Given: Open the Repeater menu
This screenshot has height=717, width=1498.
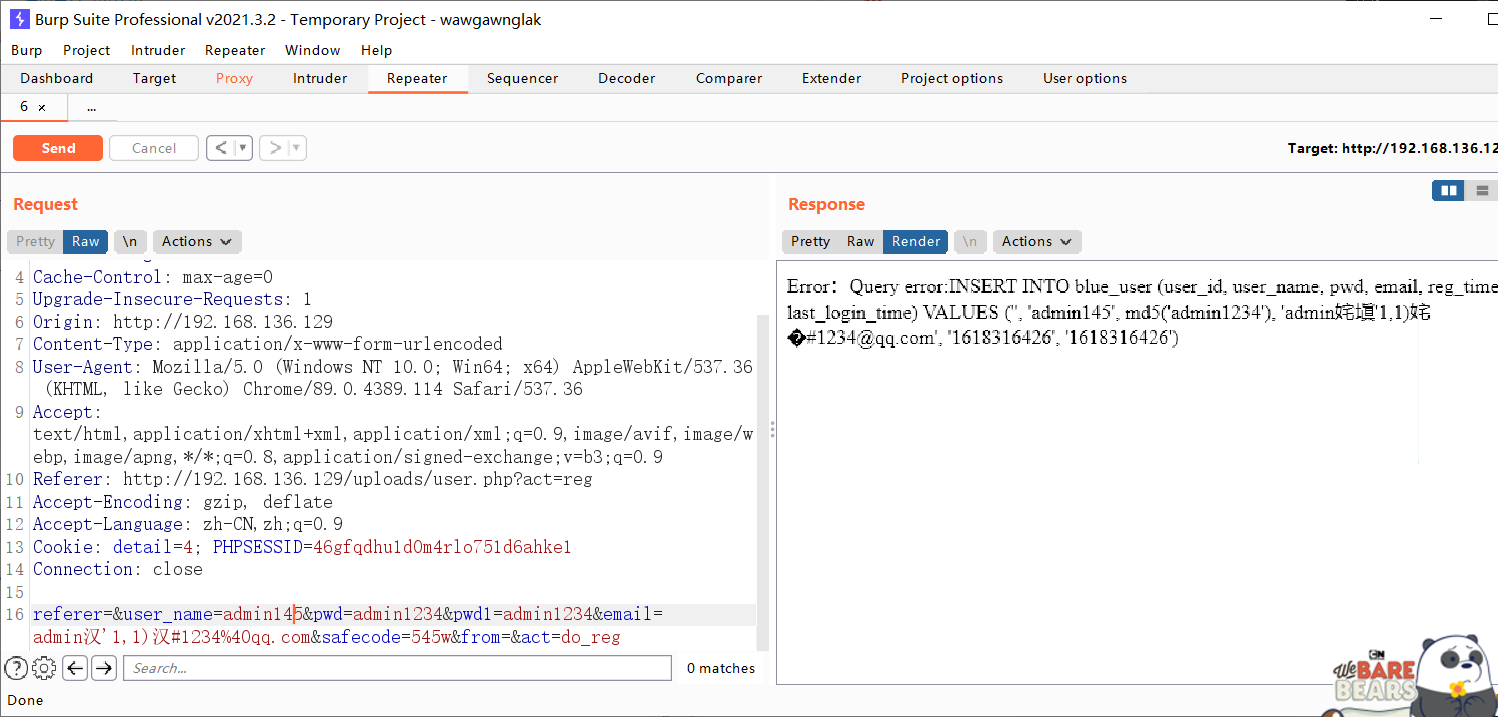Looking at the screenshot, I should pos(235,50).
